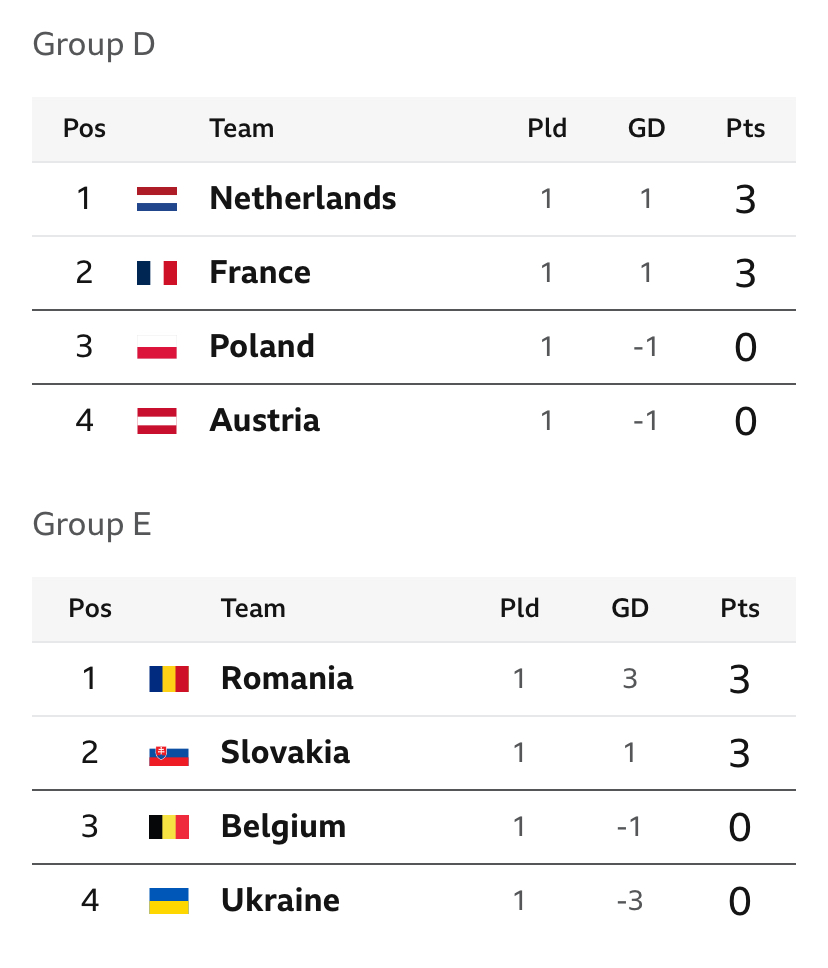The width and height of the screenshot is (828, 968).
Task: Click the Group E heading
Action: [x=92, y=525]
